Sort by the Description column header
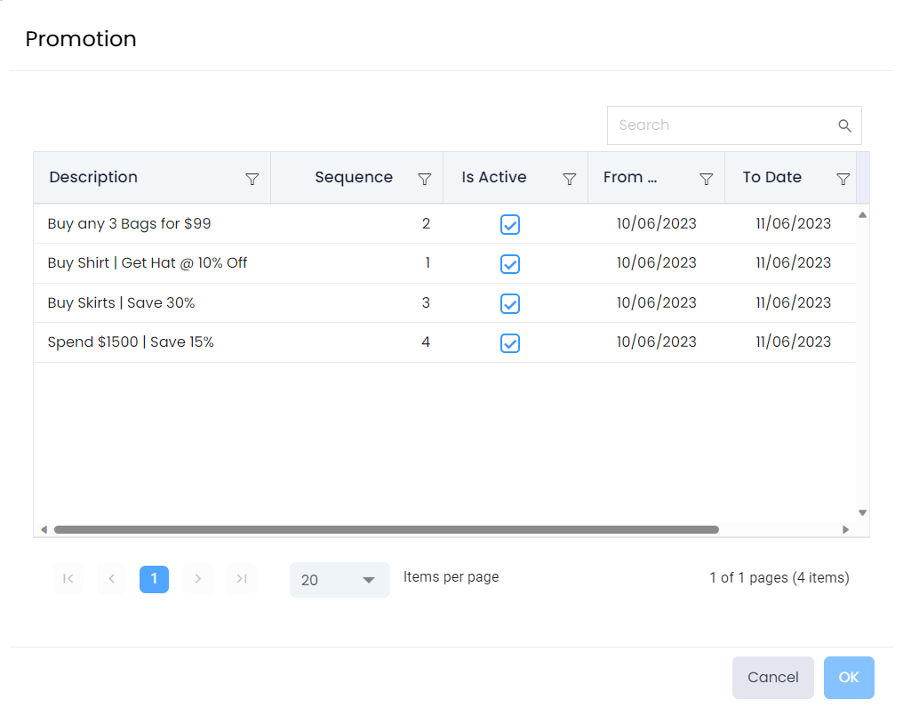 (x=94, y=178)
